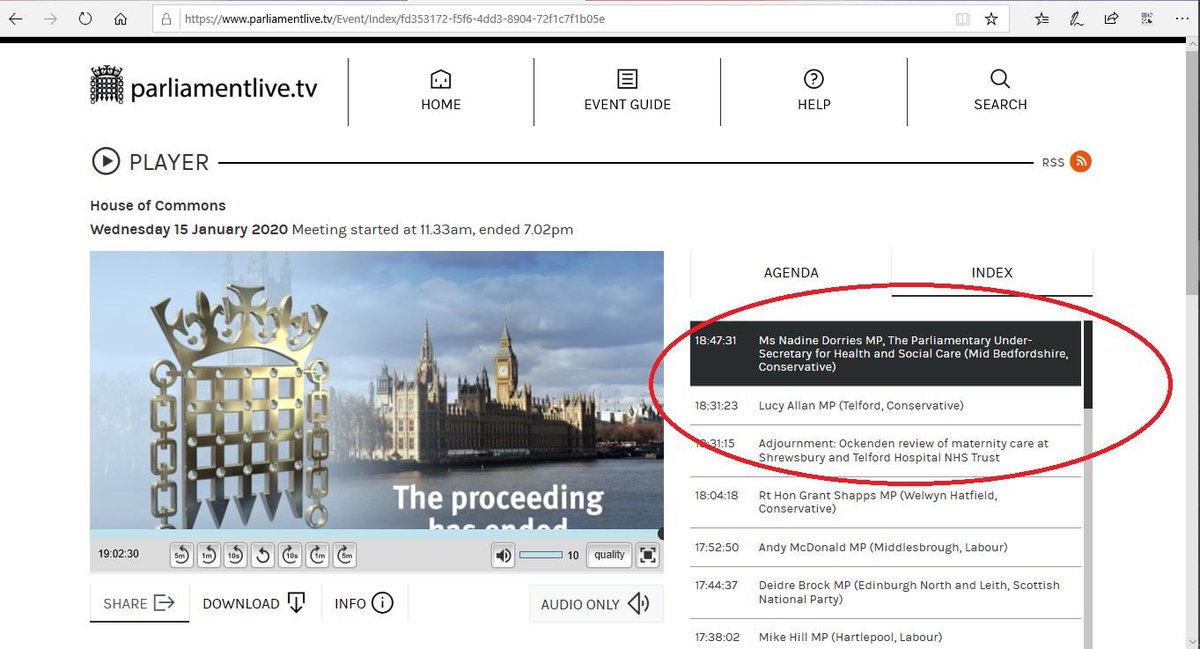
Task: Jump to Andy McDonald MP index entry
Action: 886,547
